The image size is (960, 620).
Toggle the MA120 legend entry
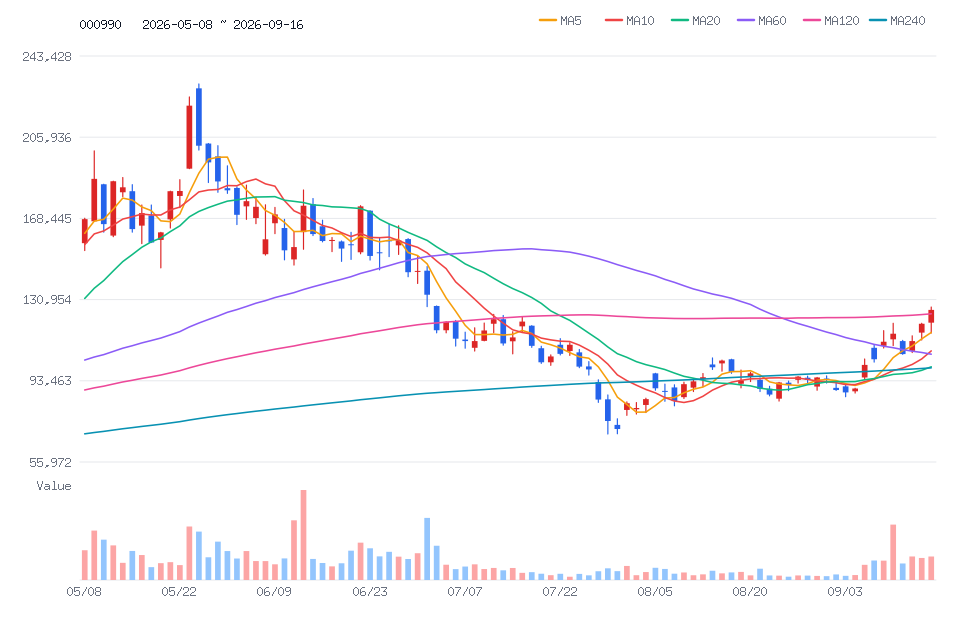pos(831,21)
